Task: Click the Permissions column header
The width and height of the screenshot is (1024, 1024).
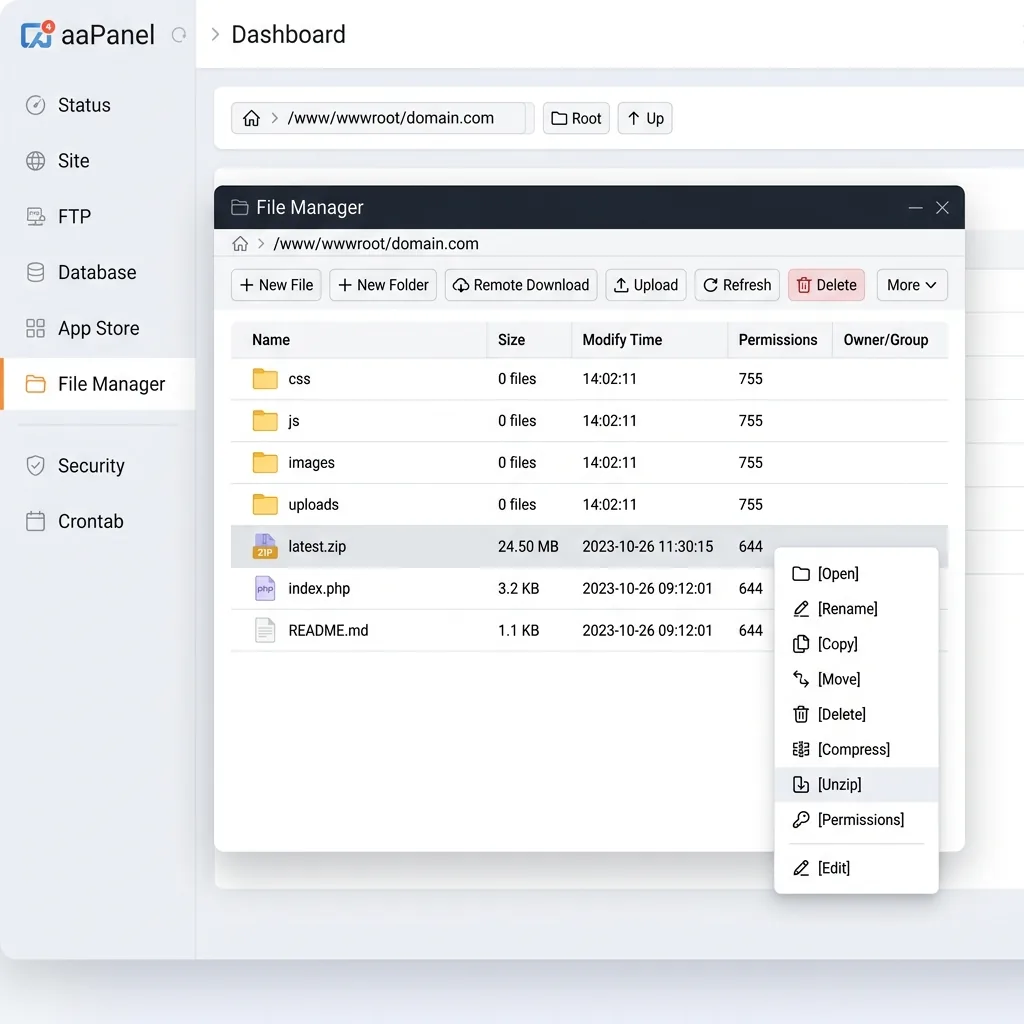Action: pos(778,340)
